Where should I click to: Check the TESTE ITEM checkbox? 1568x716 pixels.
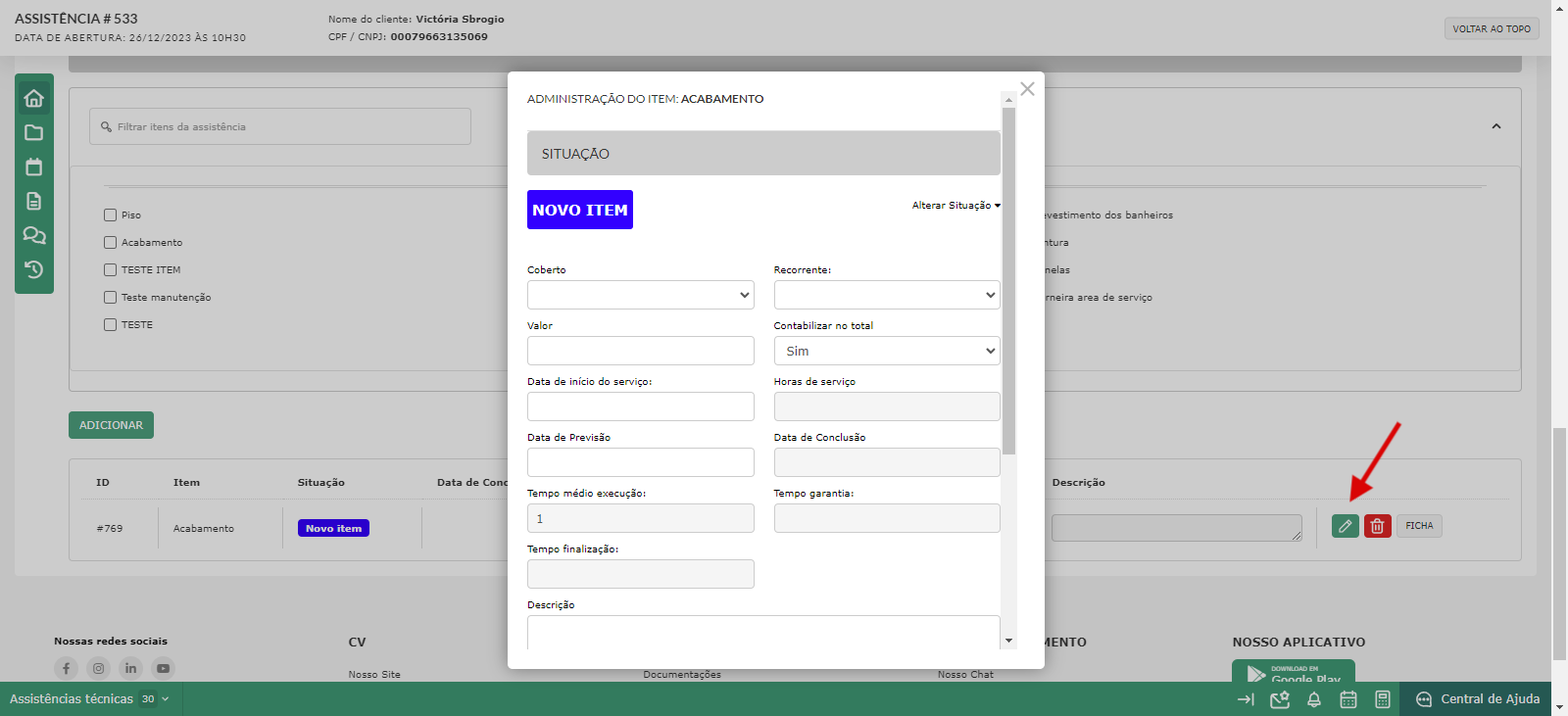[110, 269]
